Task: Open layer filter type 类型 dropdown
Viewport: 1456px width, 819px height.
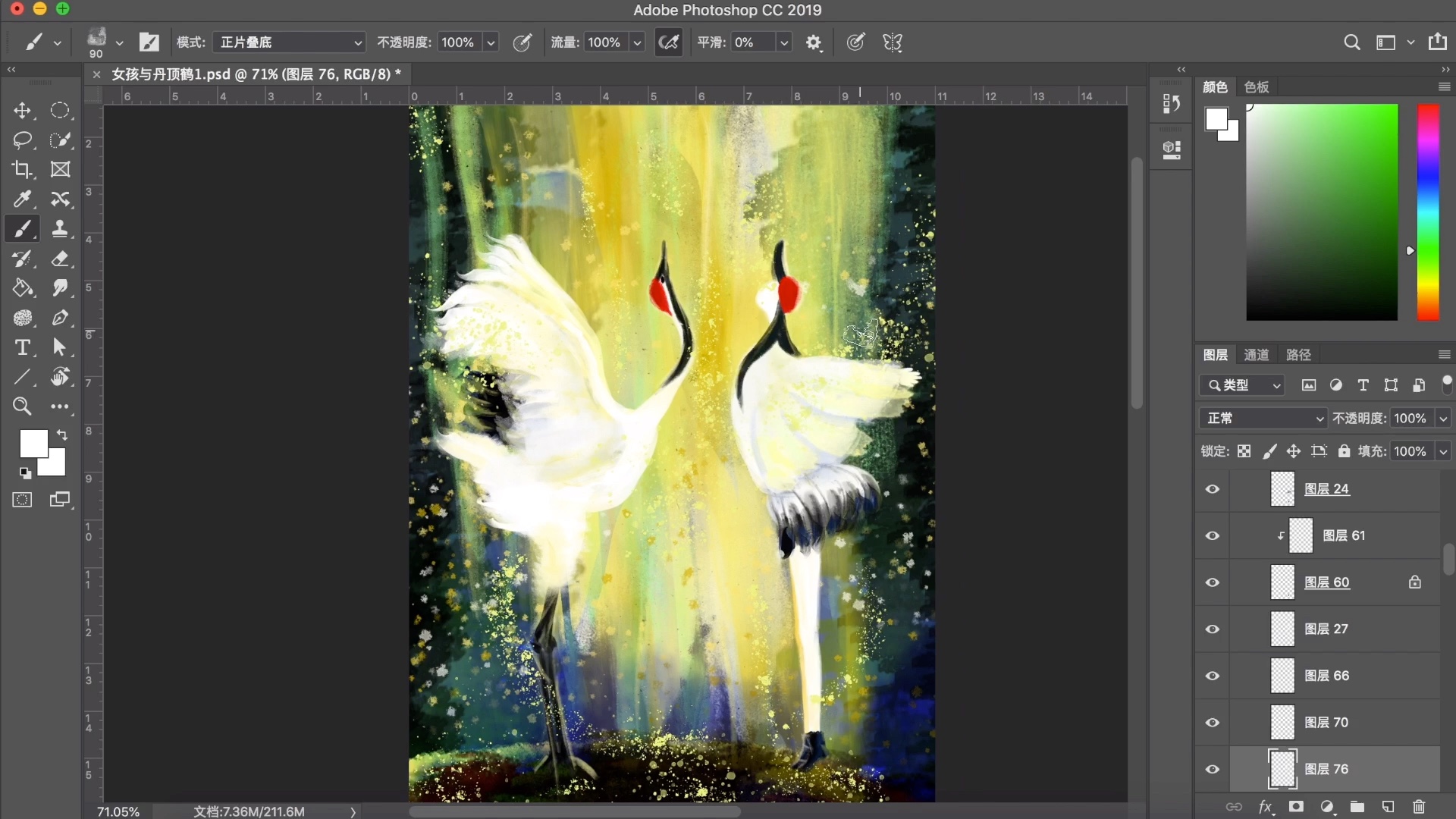Action: tap(1241, 385)
